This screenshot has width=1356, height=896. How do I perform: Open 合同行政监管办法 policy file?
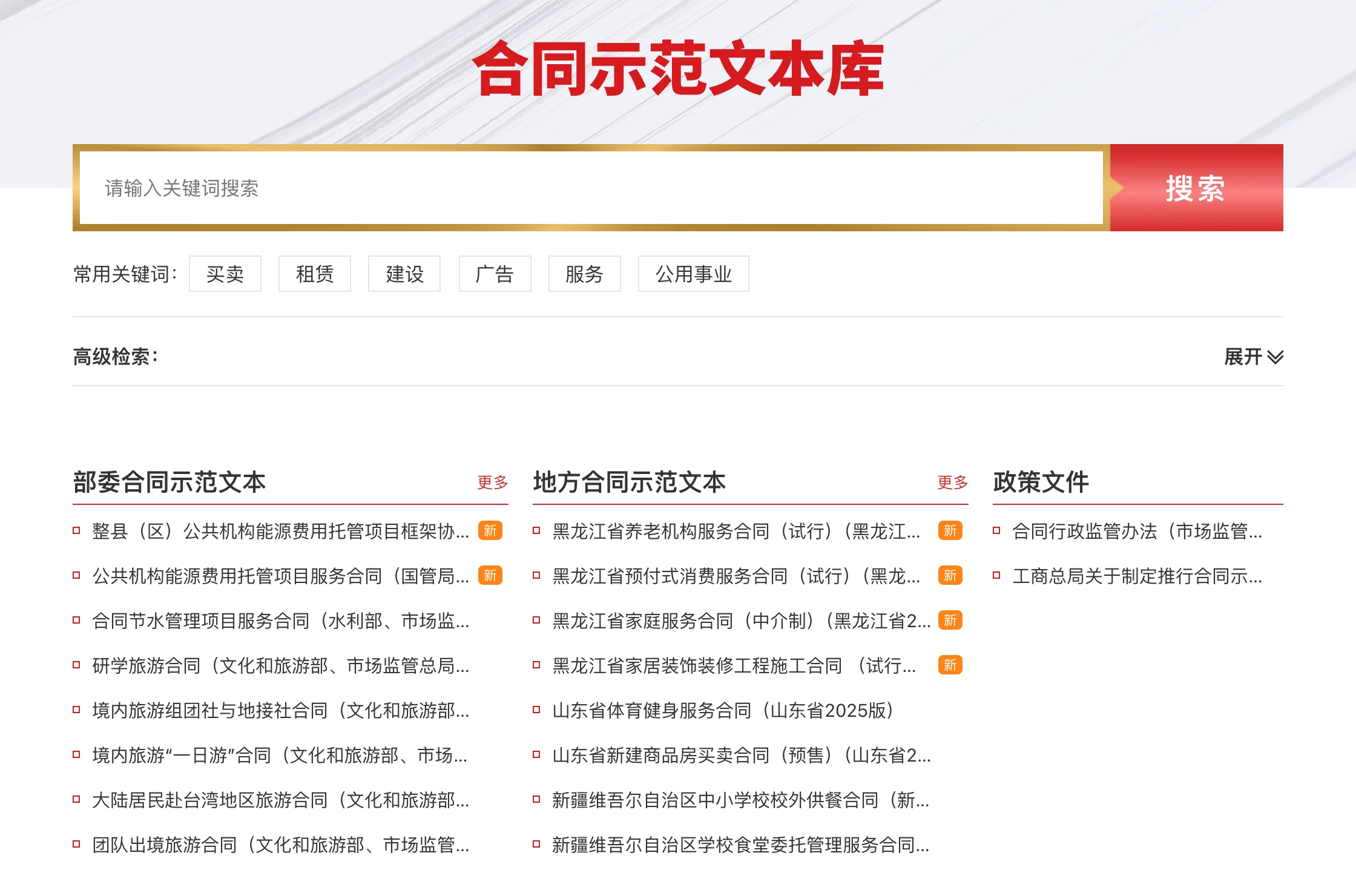tap(1137, 531)
